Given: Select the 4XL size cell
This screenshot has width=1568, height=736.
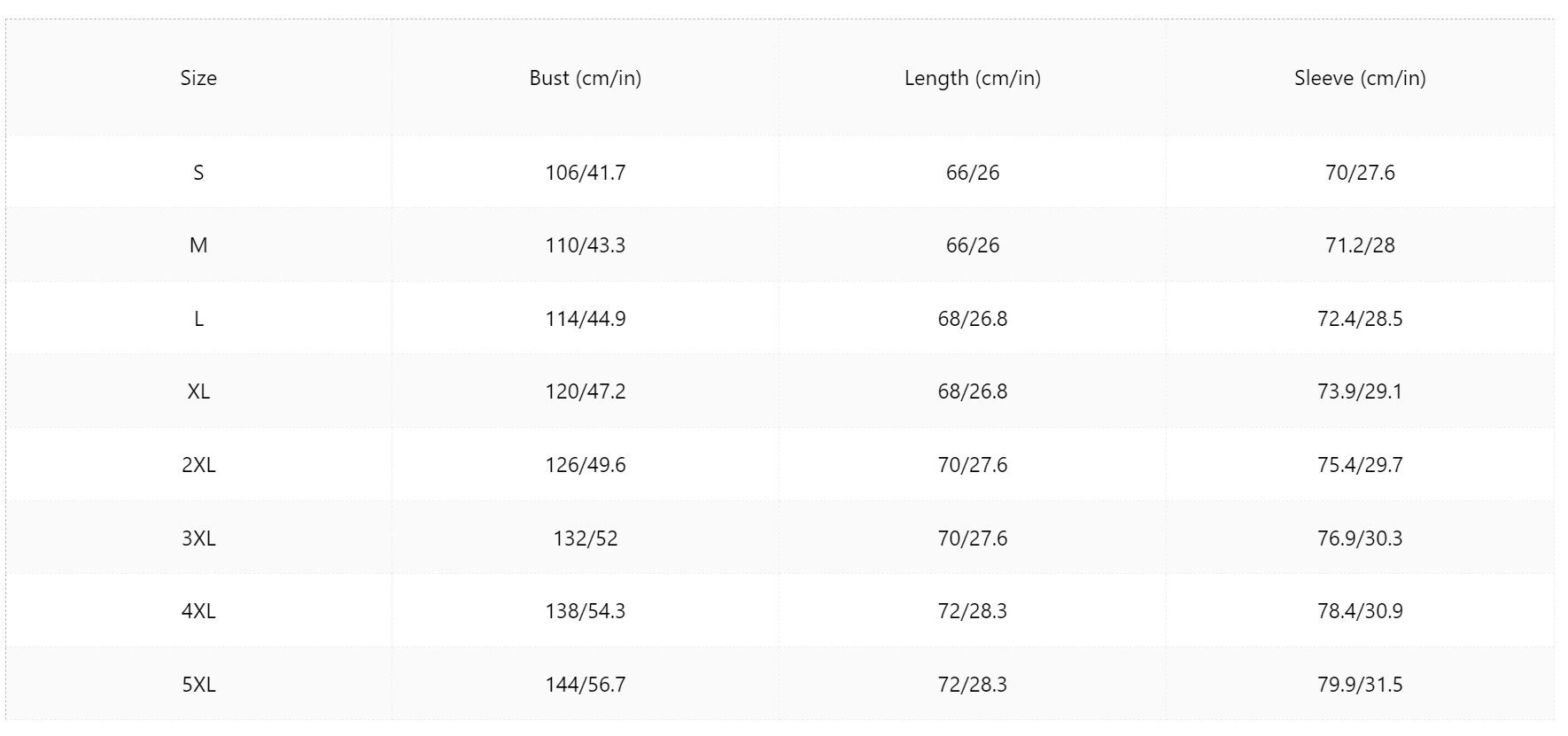Looking at the screenshot, I should (198, 611).
